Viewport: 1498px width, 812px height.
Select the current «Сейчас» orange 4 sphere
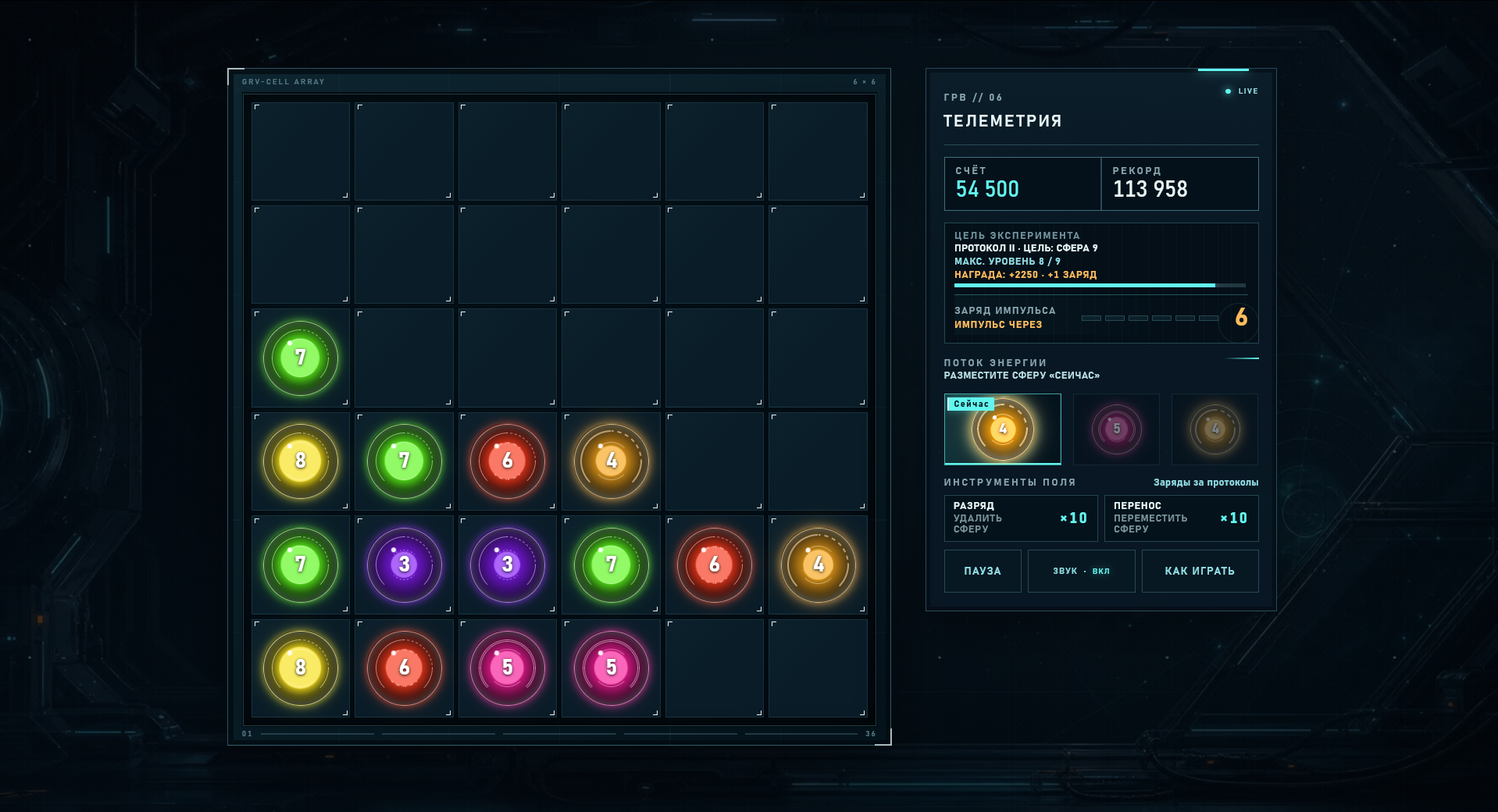coord(1003,429)
